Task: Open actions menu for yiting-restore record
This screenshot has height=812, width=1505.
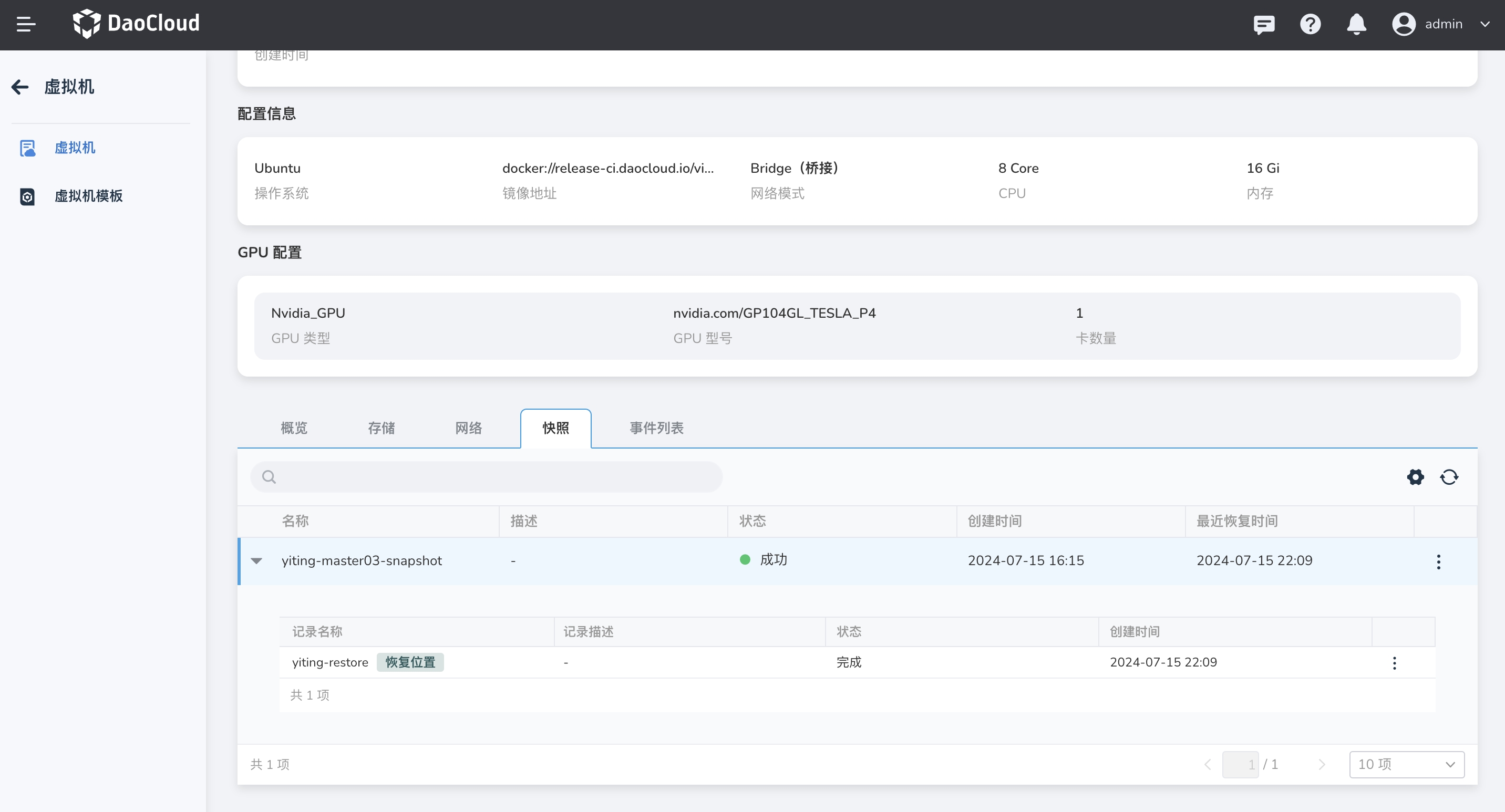Action: pos(1394,662)
